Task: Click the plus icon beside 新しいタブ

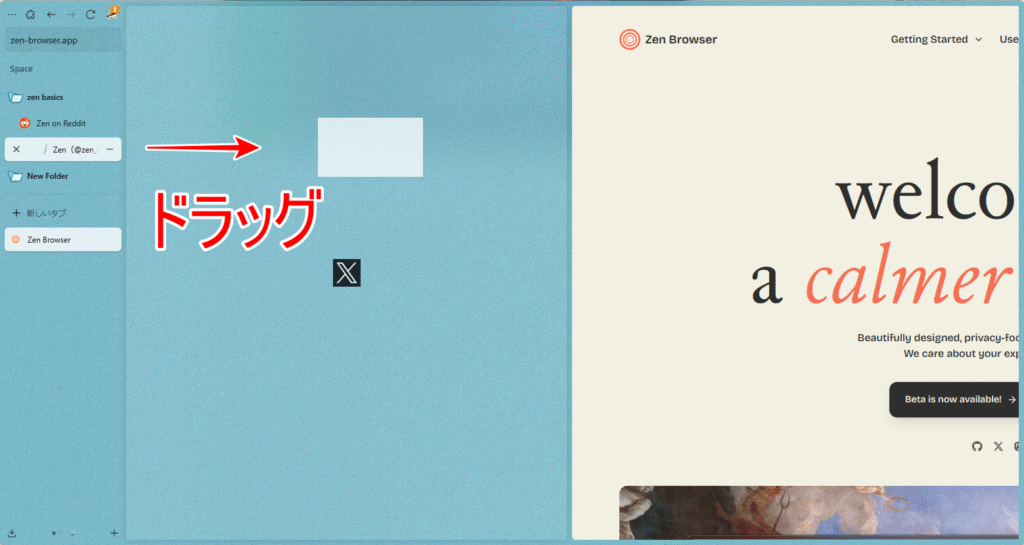Action: [x=16, y=213]
